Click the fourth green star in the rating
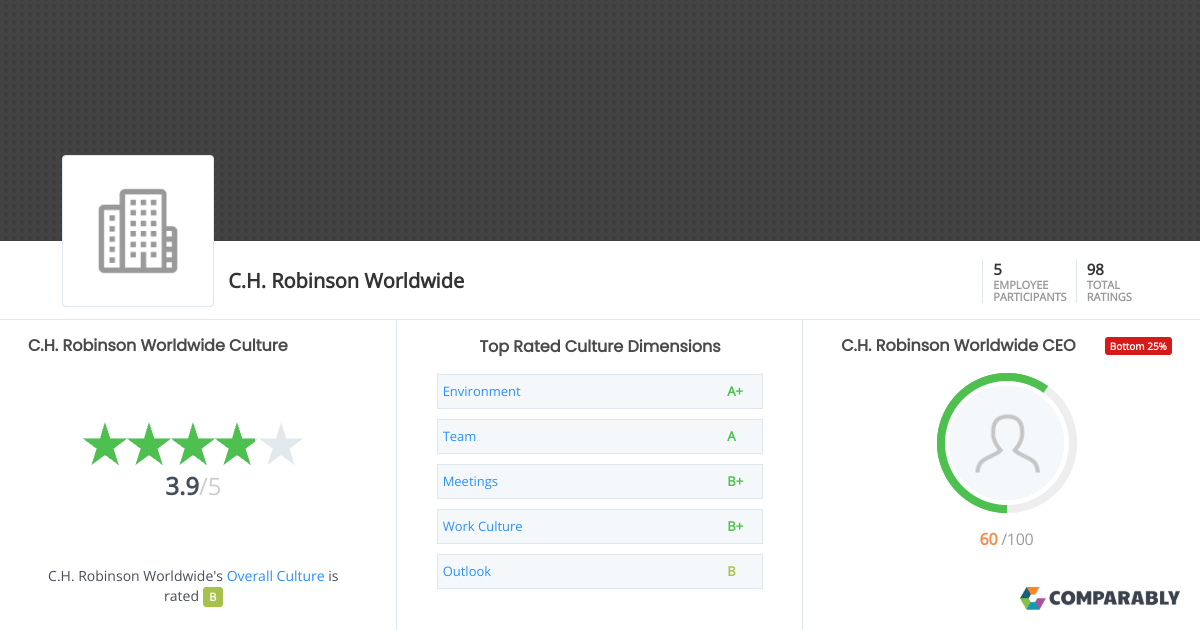Image resolution: width=1200 pixels, height=630 pixels. click(x=236, y=444)
